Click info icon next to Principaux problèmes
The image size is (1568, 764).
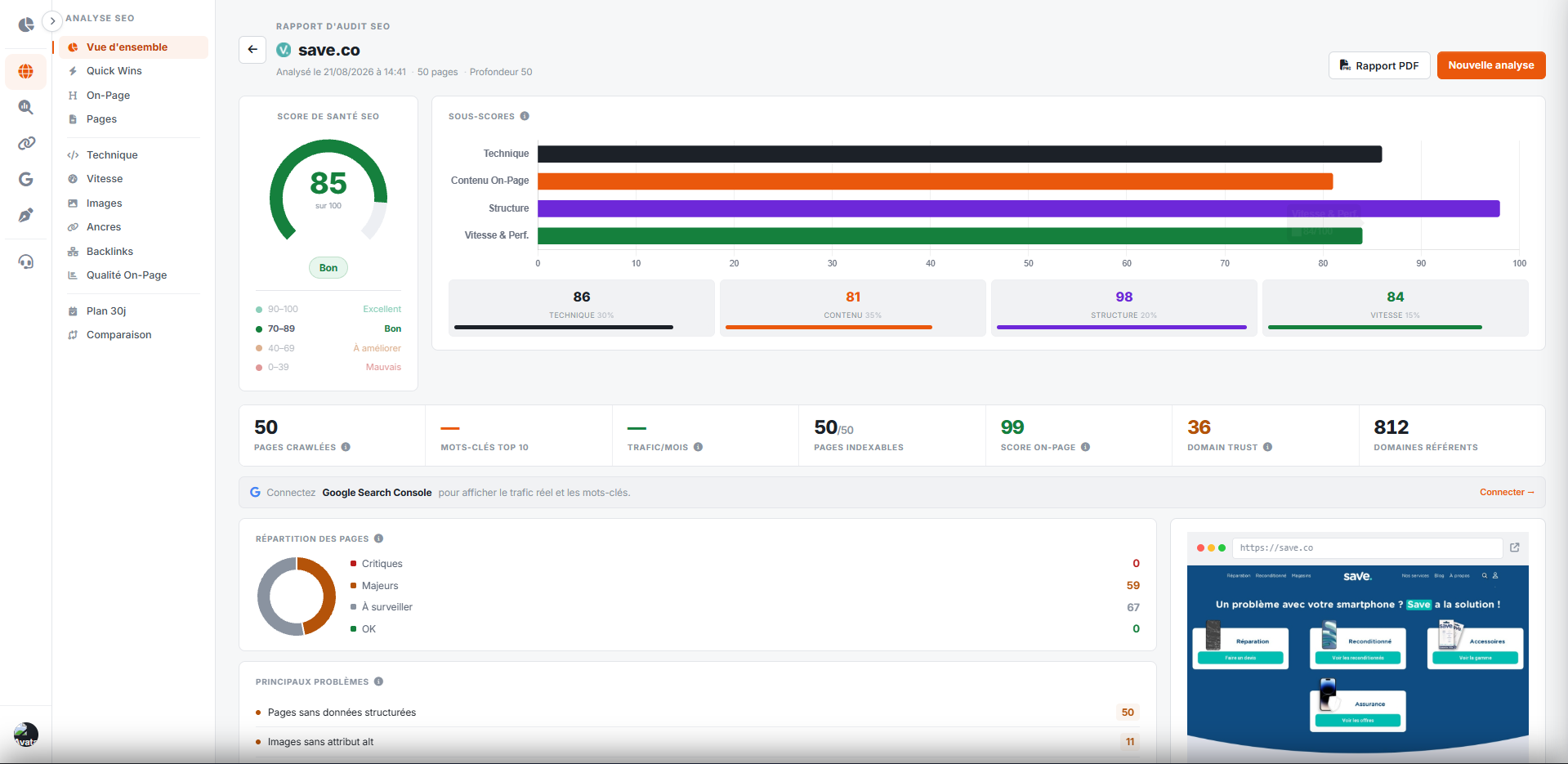point(378,681)
